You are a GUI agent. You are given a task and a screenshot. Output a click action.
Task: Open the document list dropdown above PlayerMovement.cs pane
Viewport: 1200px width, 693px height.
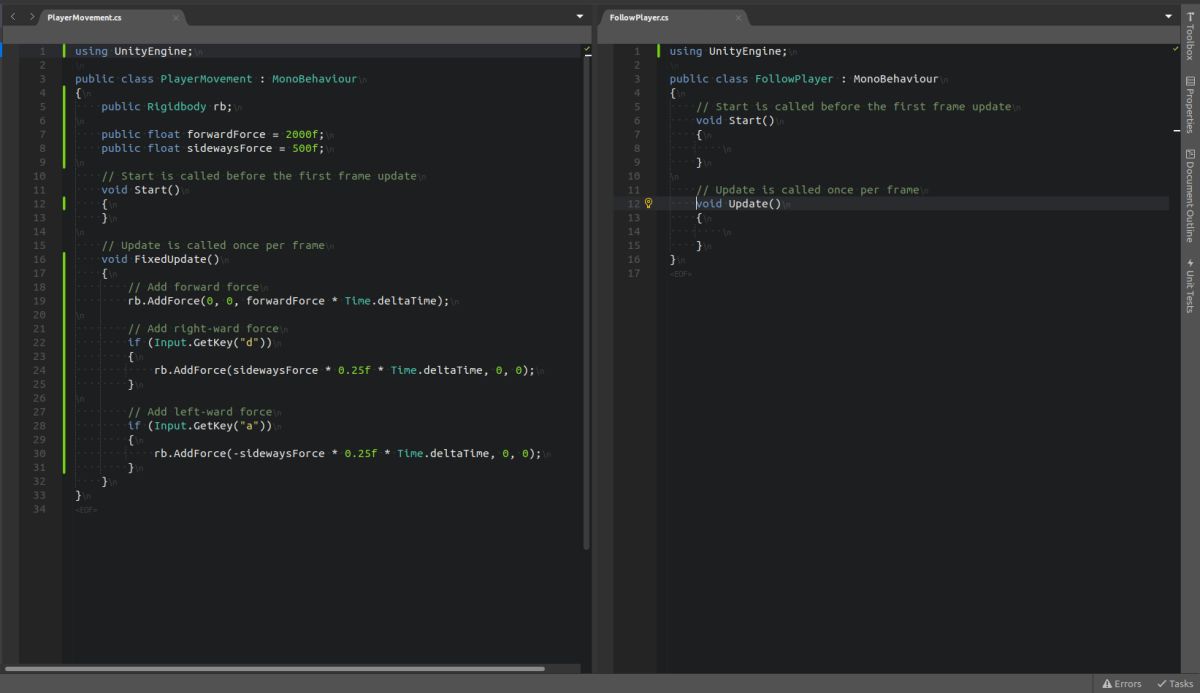pyautogui.click(x=580, y=17)
